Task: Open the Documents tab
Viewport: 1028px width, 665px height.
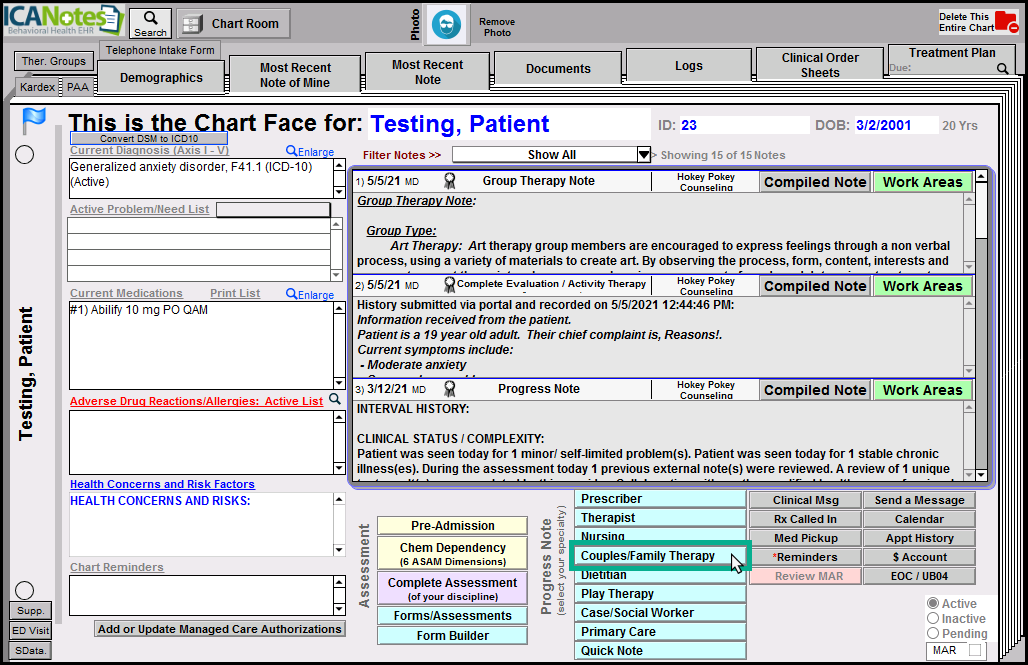Action: (558, 69)
